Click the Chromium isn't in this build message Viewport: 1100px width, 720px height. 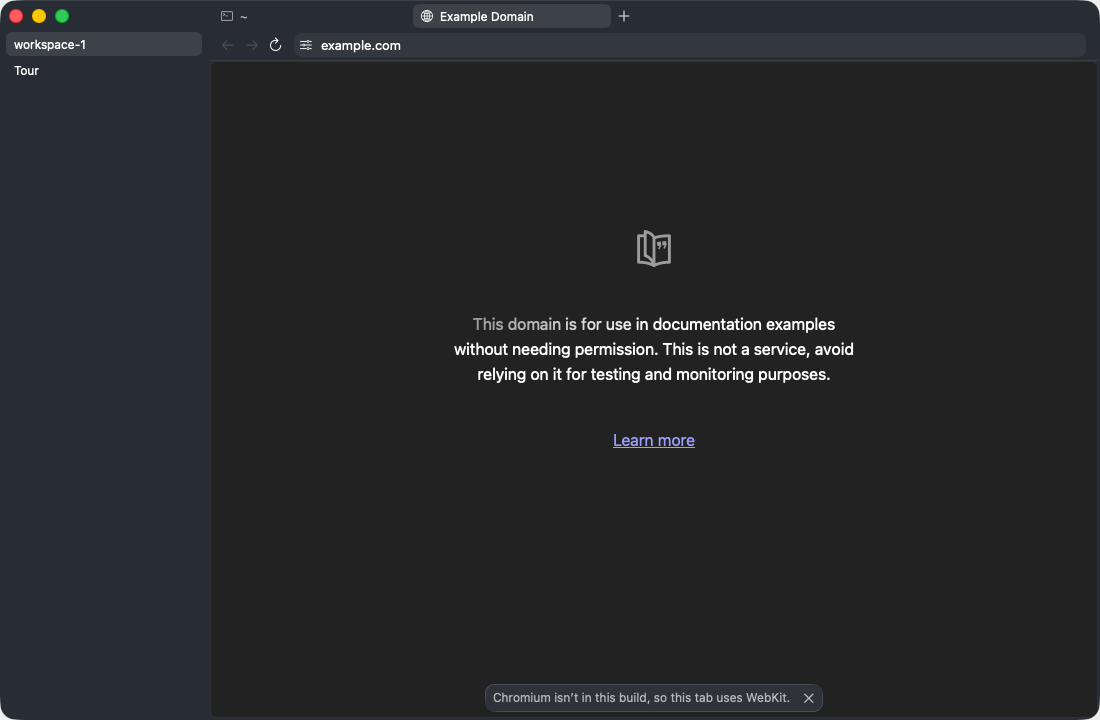[641, 698]
